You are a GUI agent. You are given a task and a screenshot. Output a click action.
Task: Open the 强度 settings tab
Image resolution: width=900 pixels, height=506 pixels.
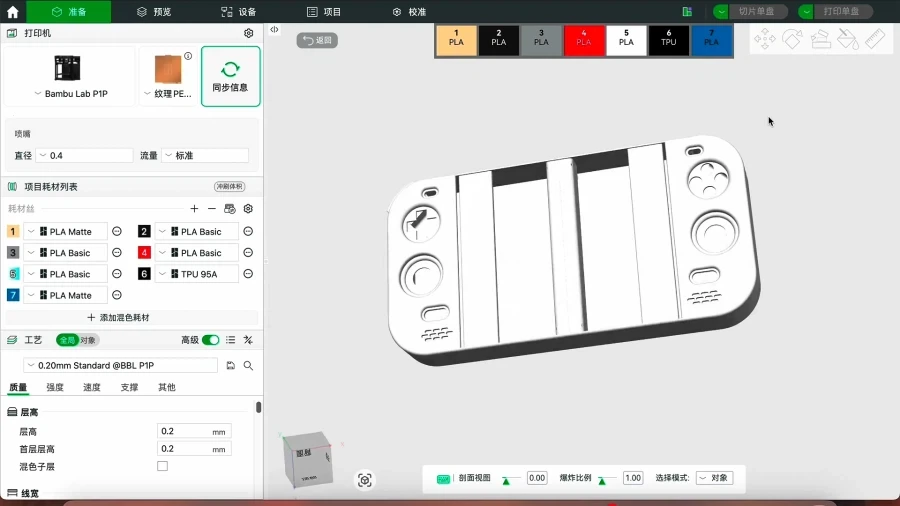coord(55,387)
